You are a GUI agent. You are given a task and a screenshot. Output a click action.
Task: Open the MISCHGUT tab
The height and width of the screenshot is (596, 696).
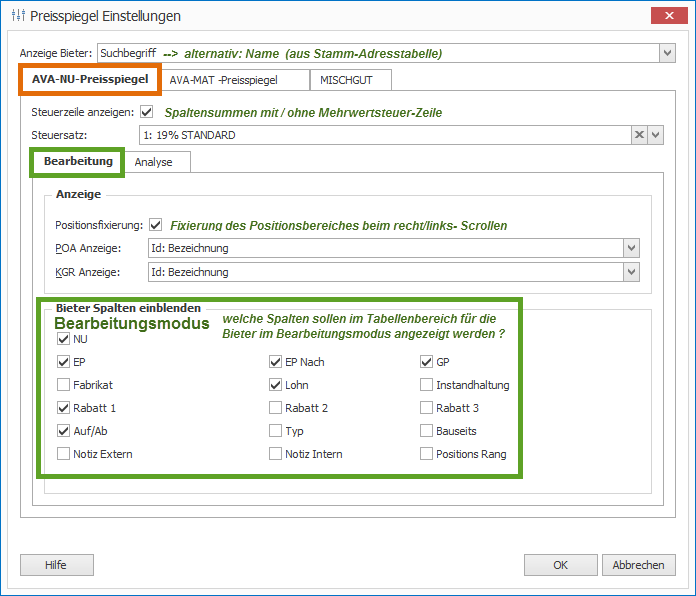point(349,79)
